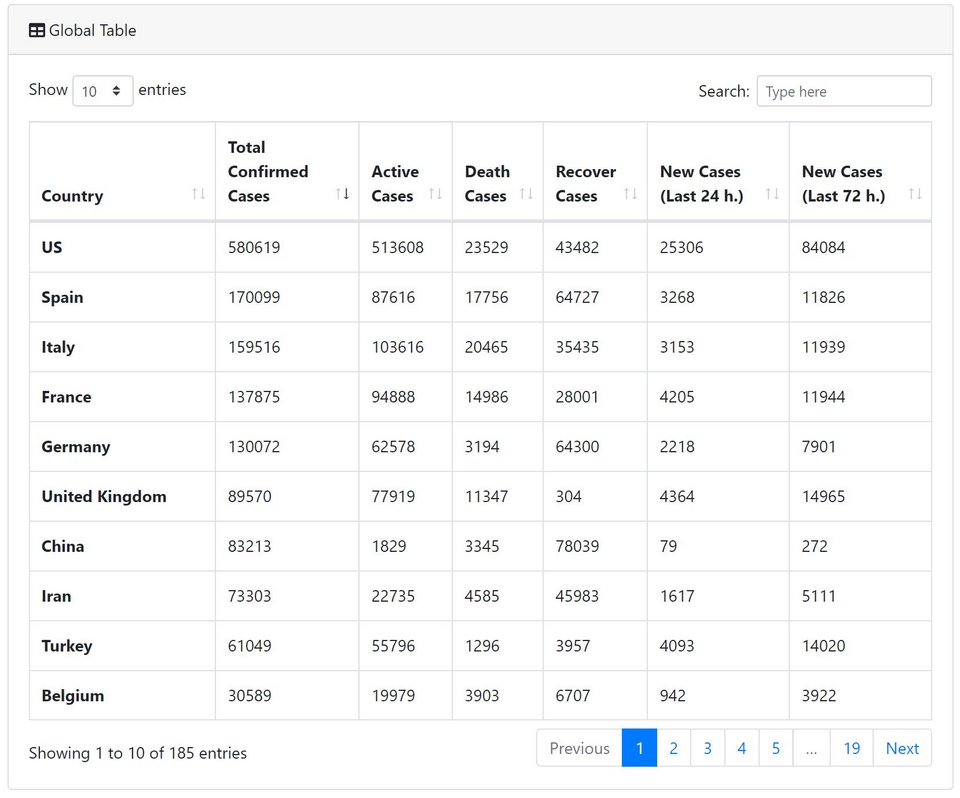960x798 pixels.
Task: Open page 5 of results
Action: point(775,748)
